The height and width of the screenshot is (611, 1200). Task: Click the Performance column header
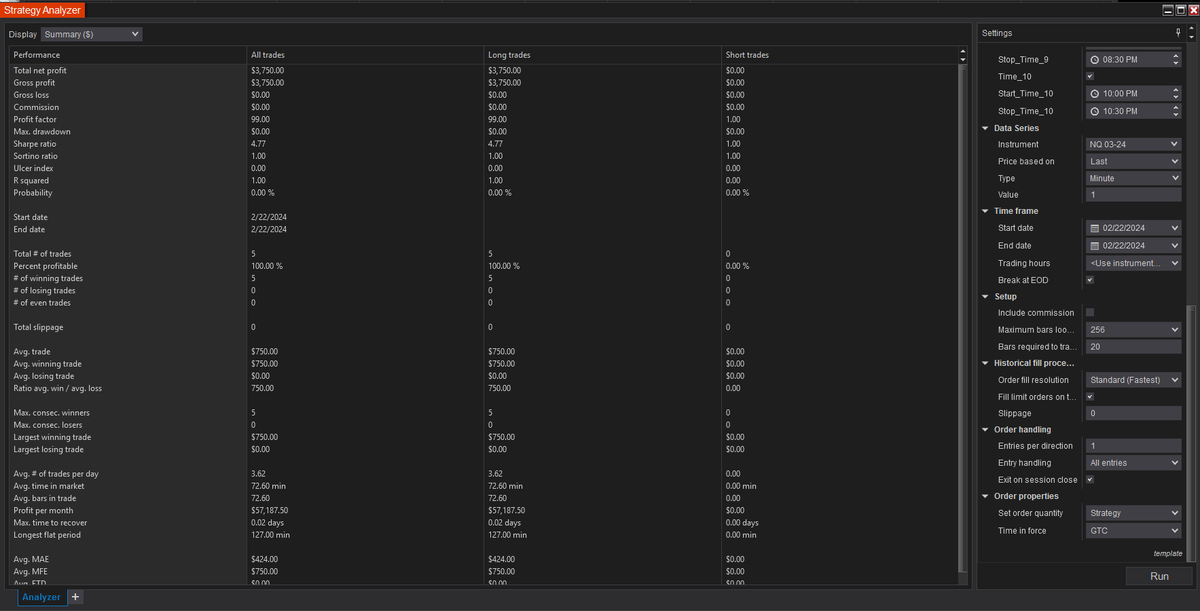128,55
